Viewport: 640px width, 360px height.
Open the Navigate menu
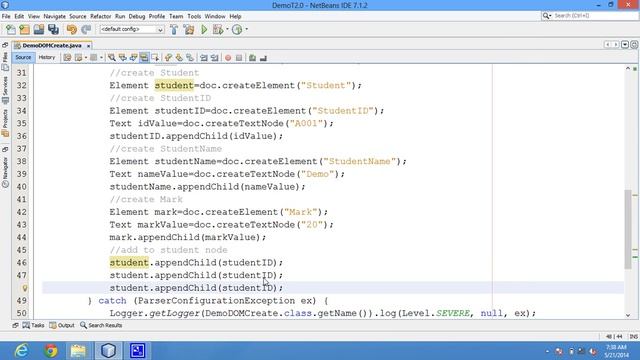54,16
